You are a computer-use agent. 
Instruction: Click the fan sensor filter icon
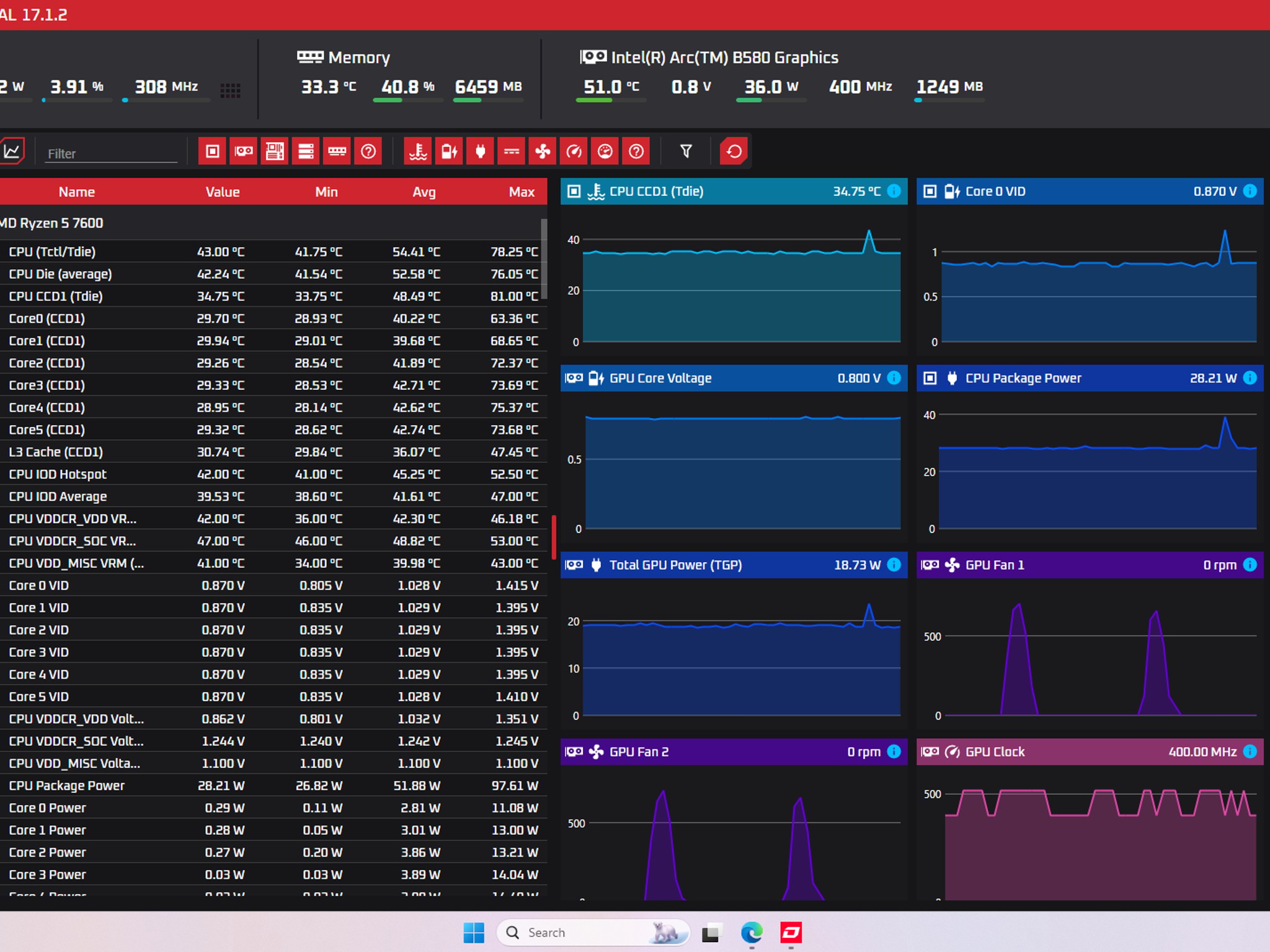[543, 151]
